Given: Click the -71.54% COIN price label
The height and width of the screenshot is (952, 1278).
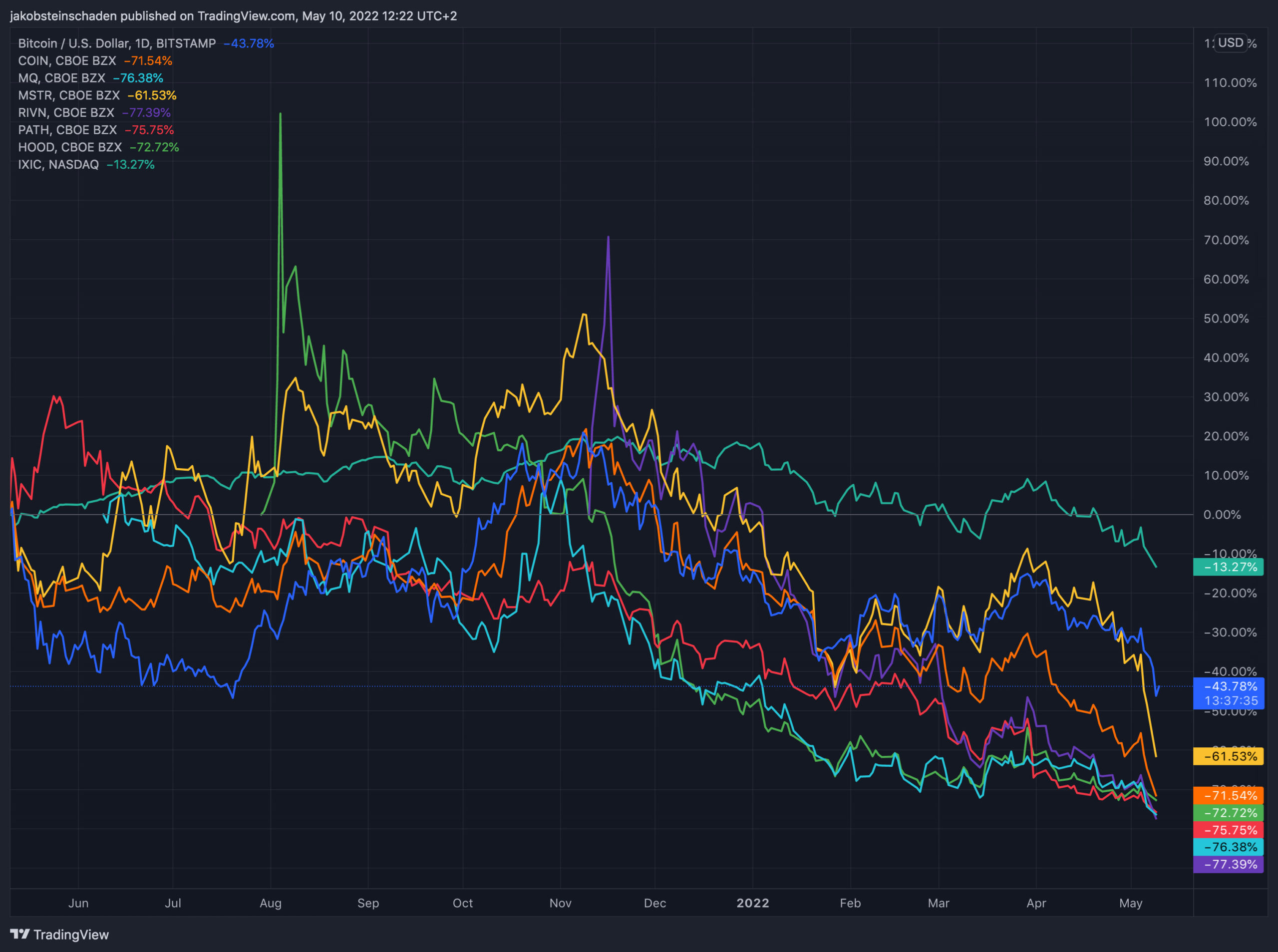Looking at the screenshot, I should 1229,795.
